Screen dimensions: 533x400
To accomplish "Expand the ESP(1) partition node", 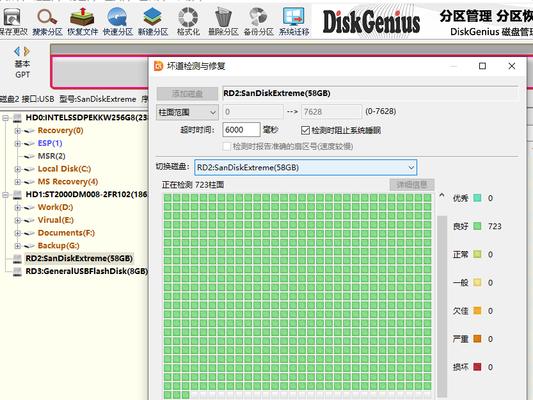I will (18, 143).
